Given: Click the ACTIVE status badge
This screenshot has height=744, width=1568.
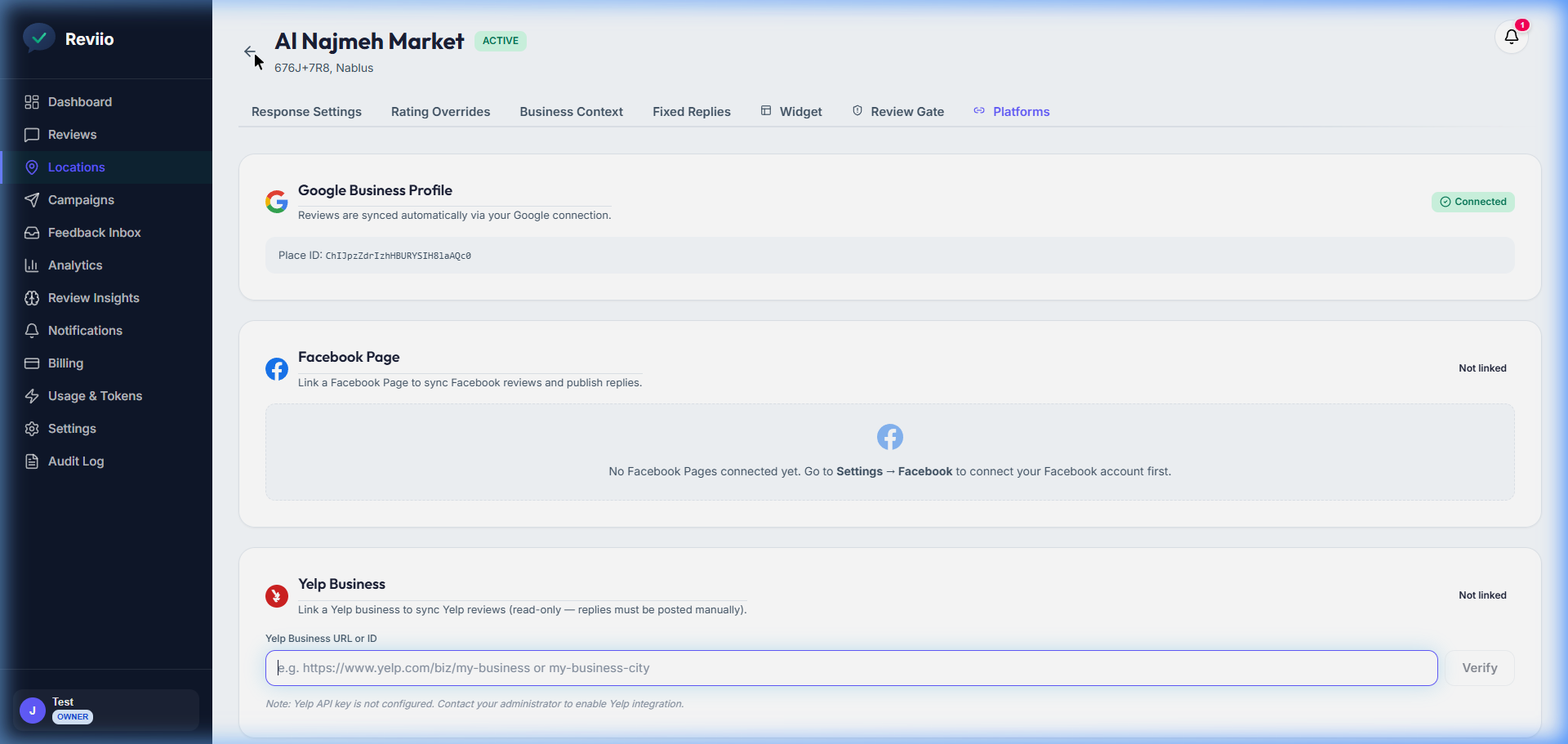Looking at the screenshot, I should coord(501,41).
